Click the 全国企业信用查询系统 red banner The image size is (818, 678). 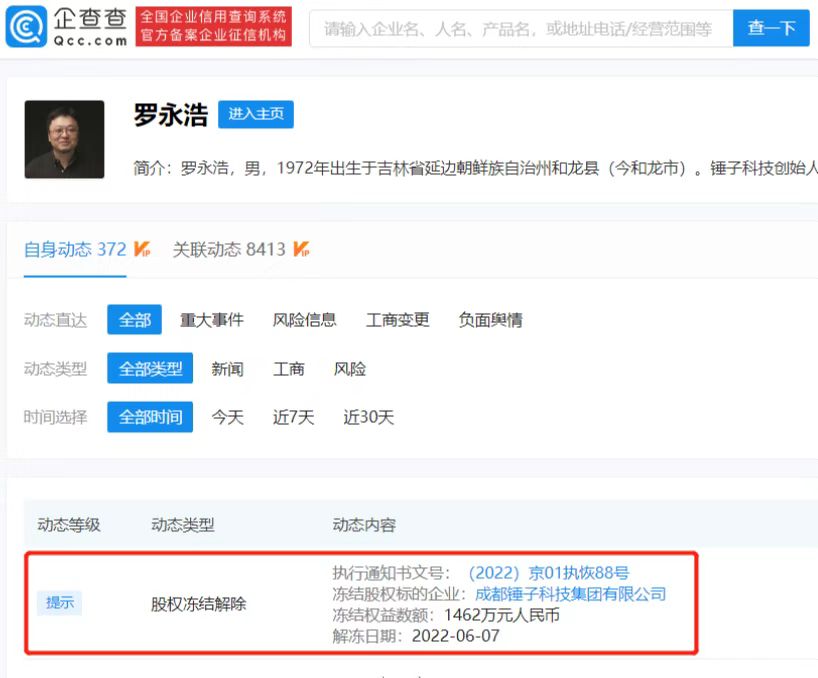(213, 27)
